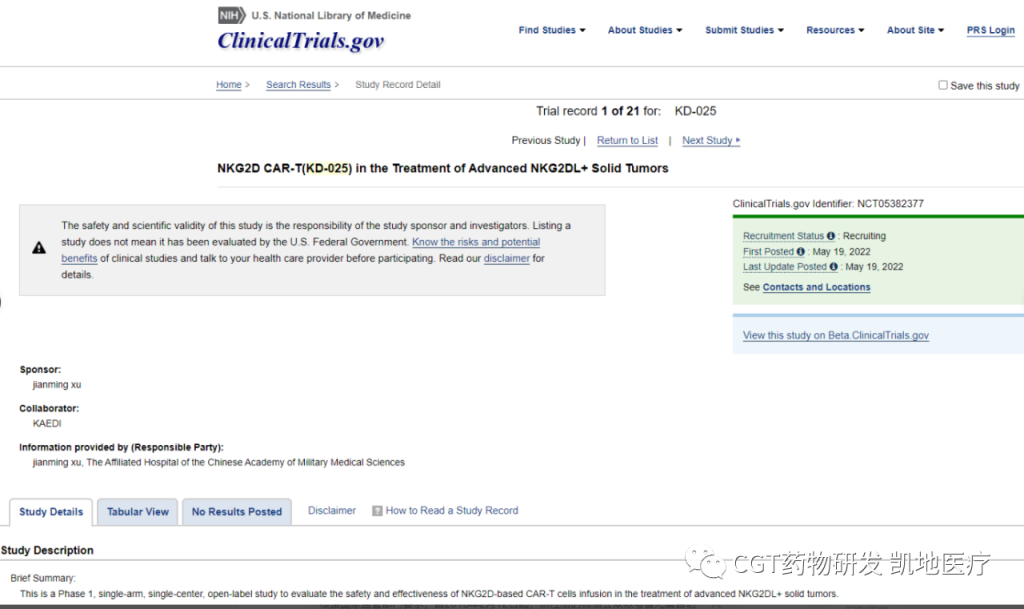Open Know the risks and potential link
This screenshot has width=1024, height=609.
476,242
